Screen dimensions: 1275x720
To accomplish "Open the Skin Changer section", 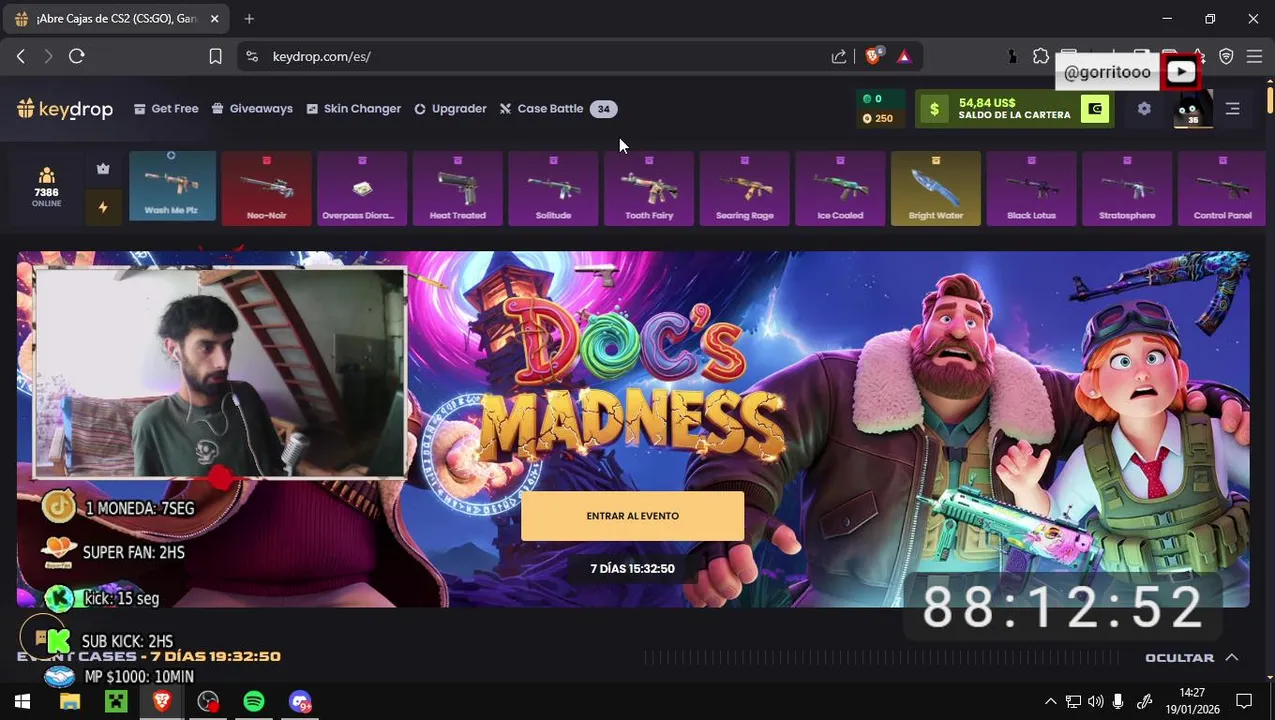I will 353,109.
